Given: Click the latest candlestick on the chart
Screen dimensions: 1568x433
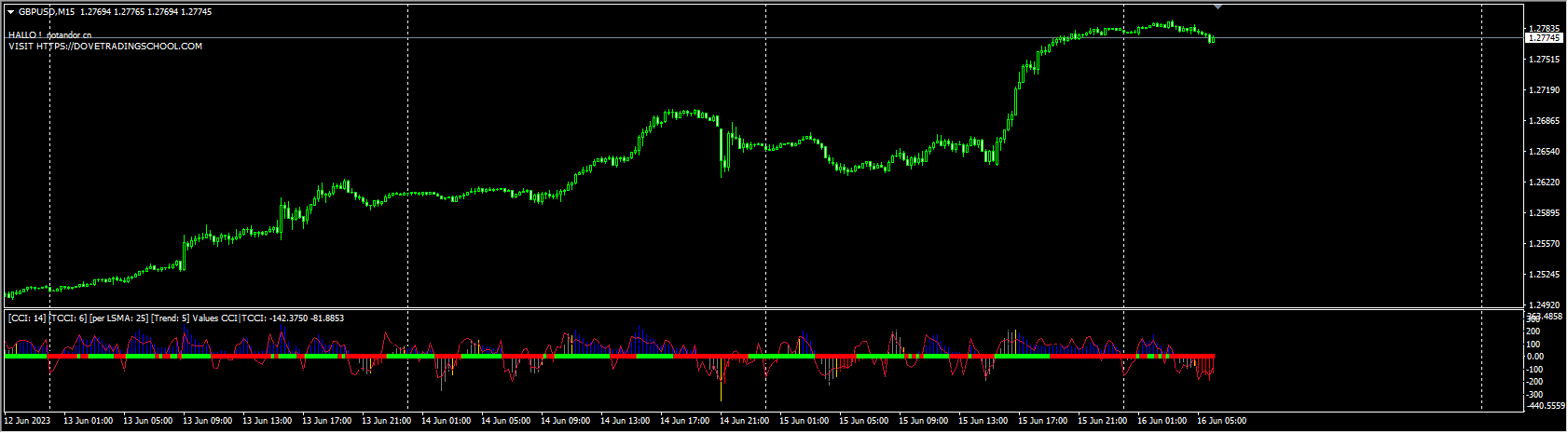Looking at the screenshot, I should pos(1212,39).
